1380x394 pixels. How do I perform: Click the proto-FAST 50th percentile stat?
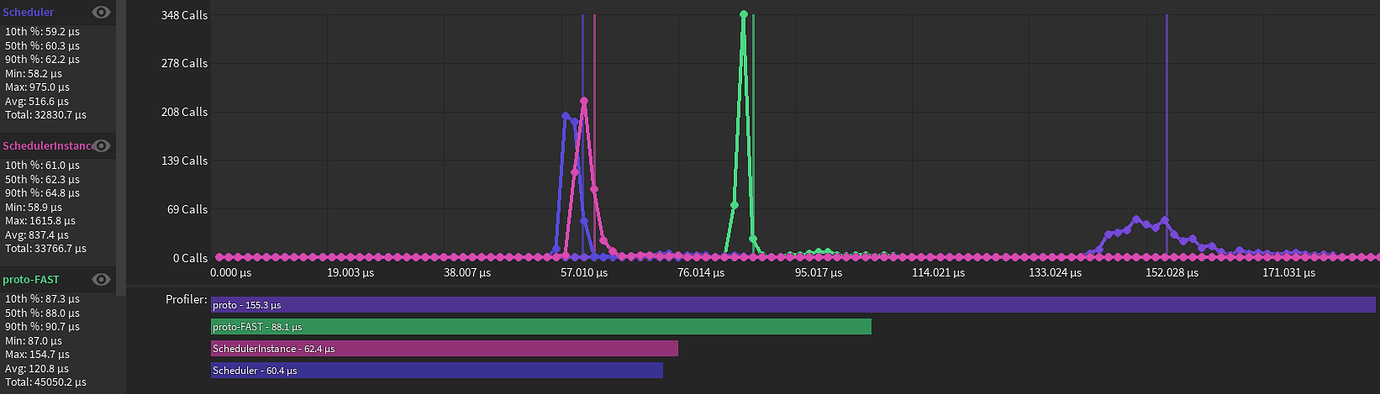(42, 312)
